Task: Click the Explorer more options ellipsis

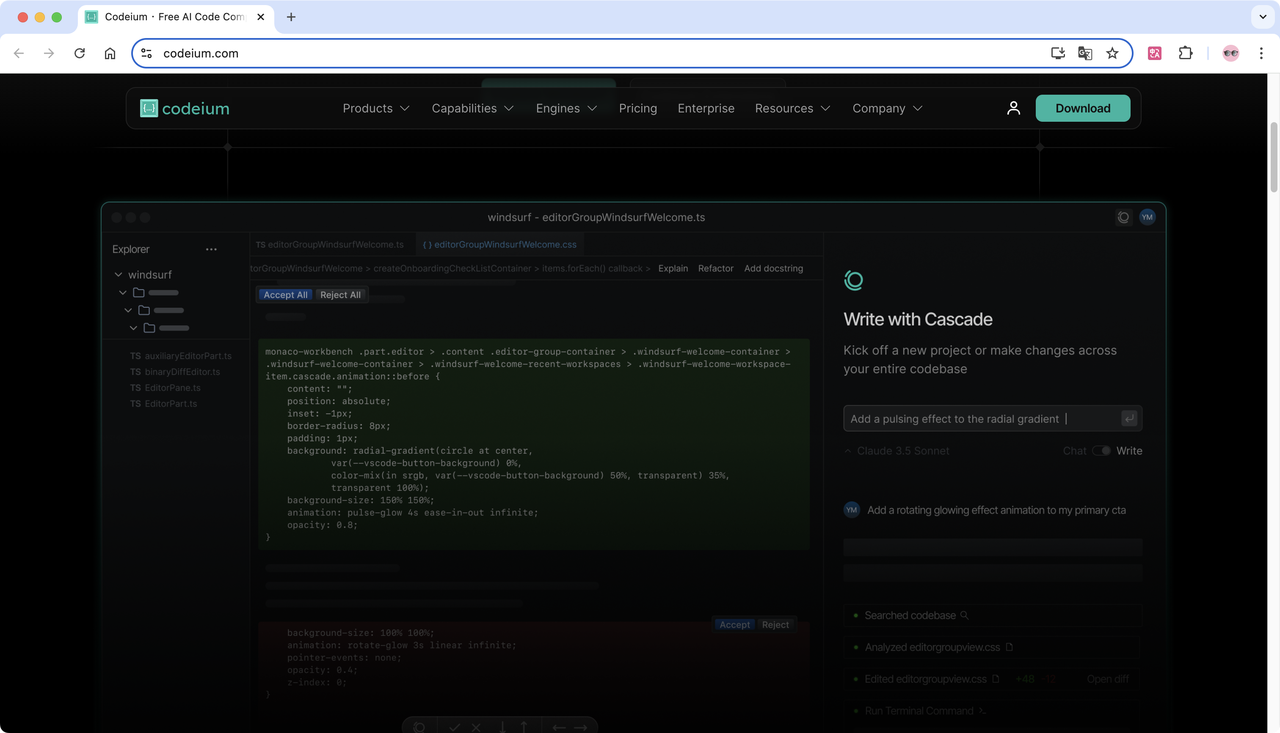Action: coord(211,249)
